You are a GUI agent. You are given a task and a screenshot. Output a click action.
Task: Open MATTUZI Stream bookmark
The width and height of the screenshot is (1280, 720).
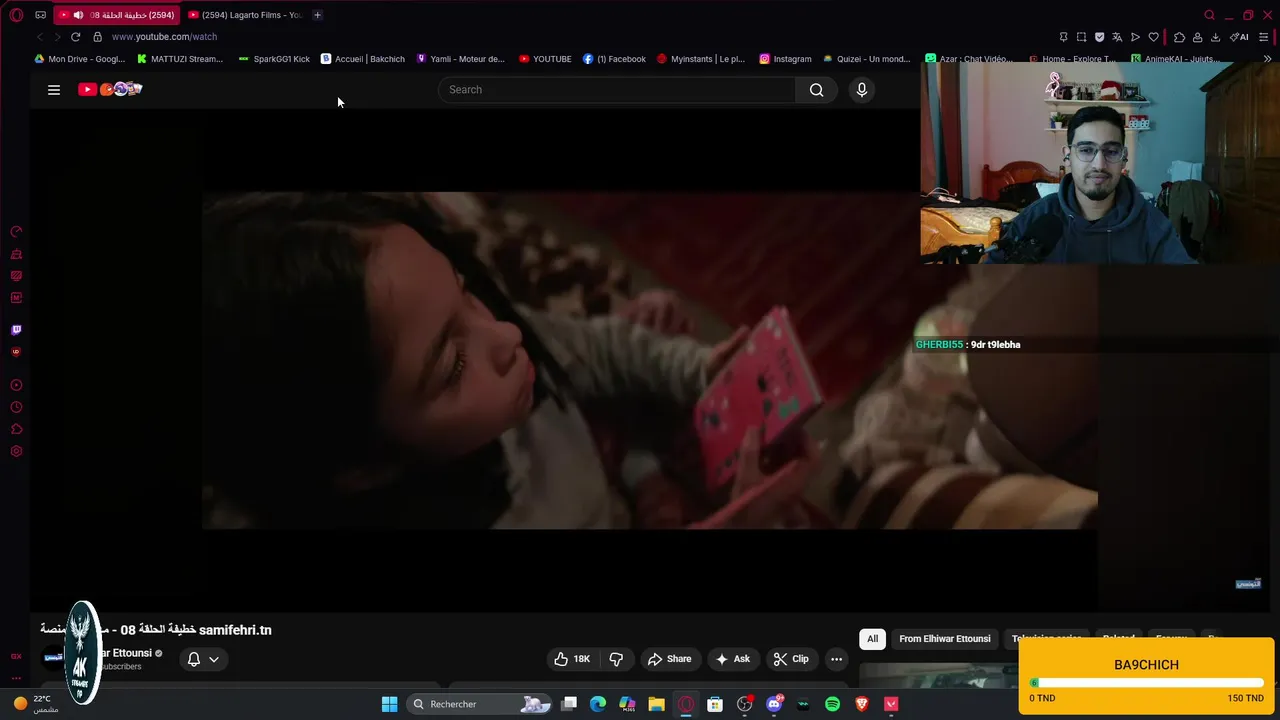180,59
